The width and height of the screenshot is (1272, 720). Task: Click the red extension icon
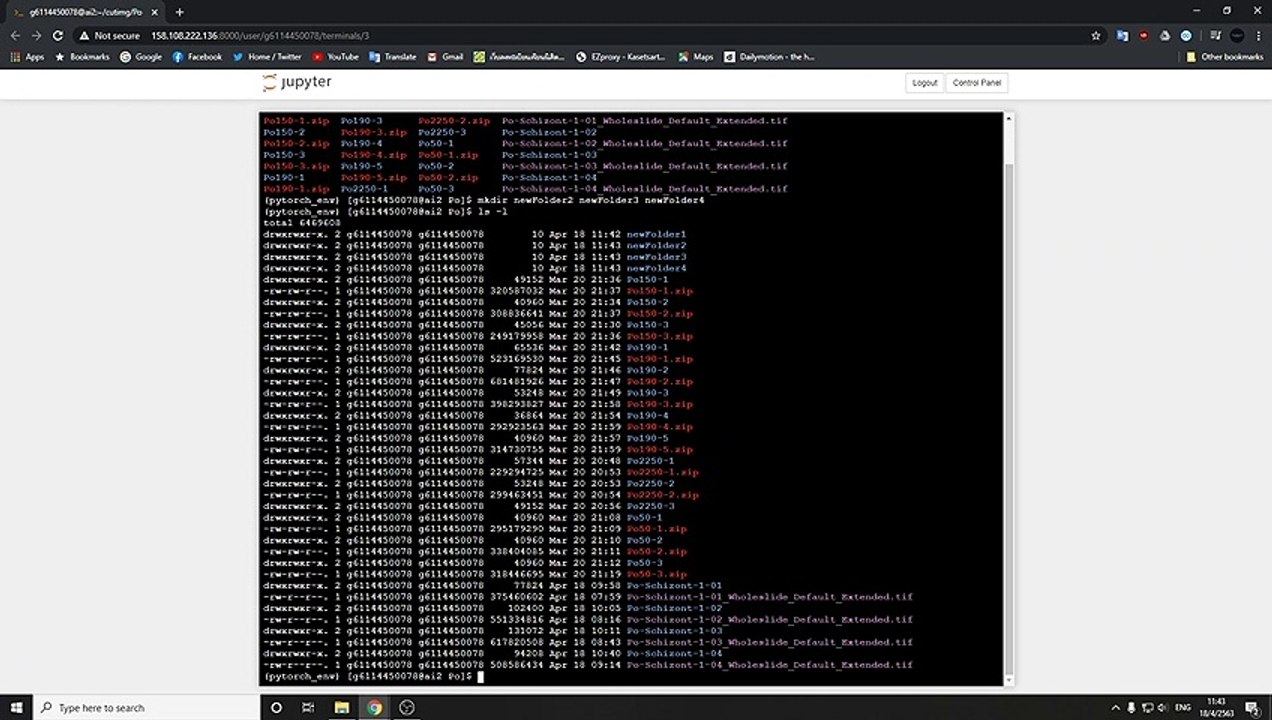(1144, 35)
